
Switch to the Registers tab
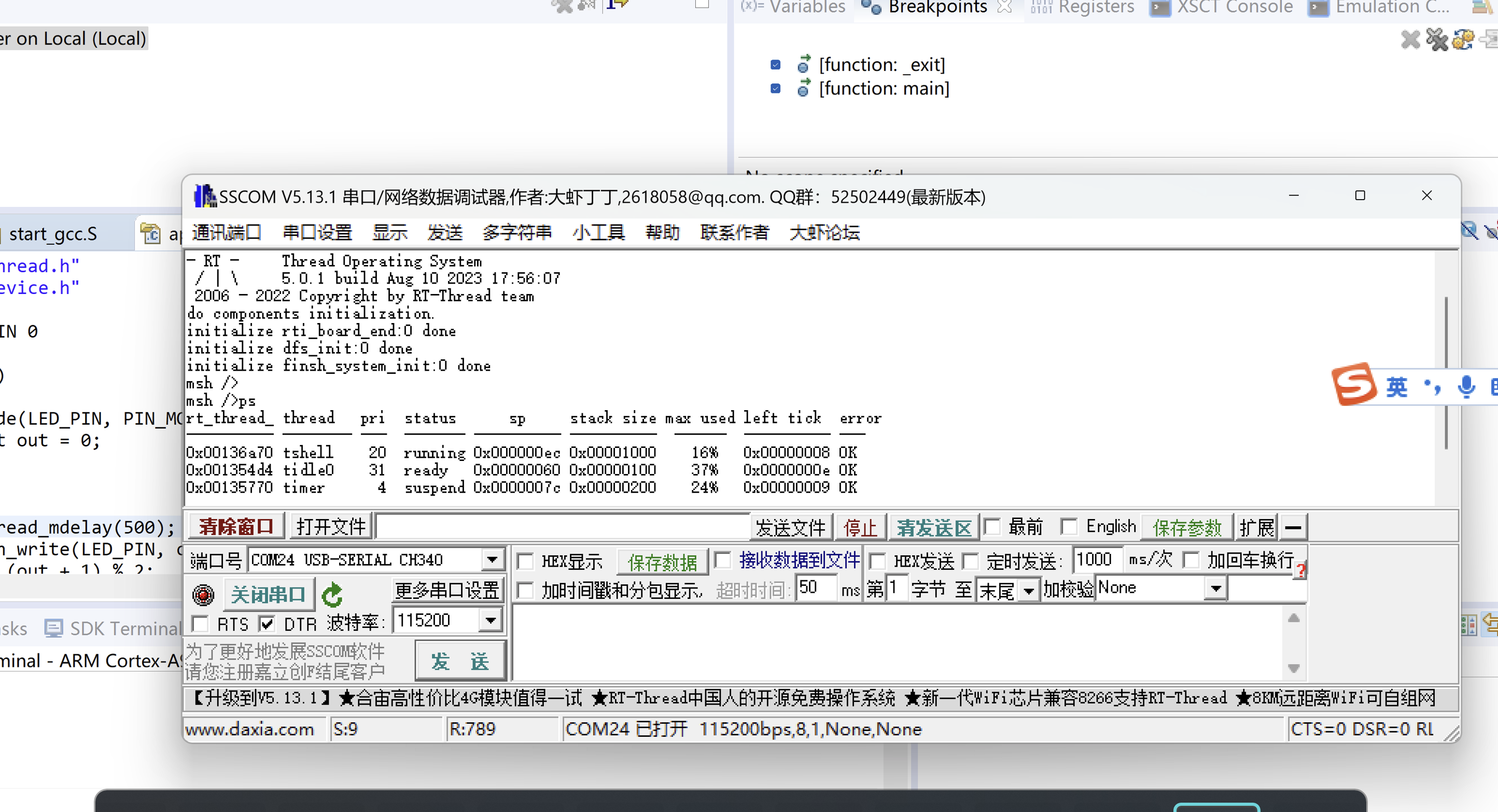click(x=1082, y=7)
